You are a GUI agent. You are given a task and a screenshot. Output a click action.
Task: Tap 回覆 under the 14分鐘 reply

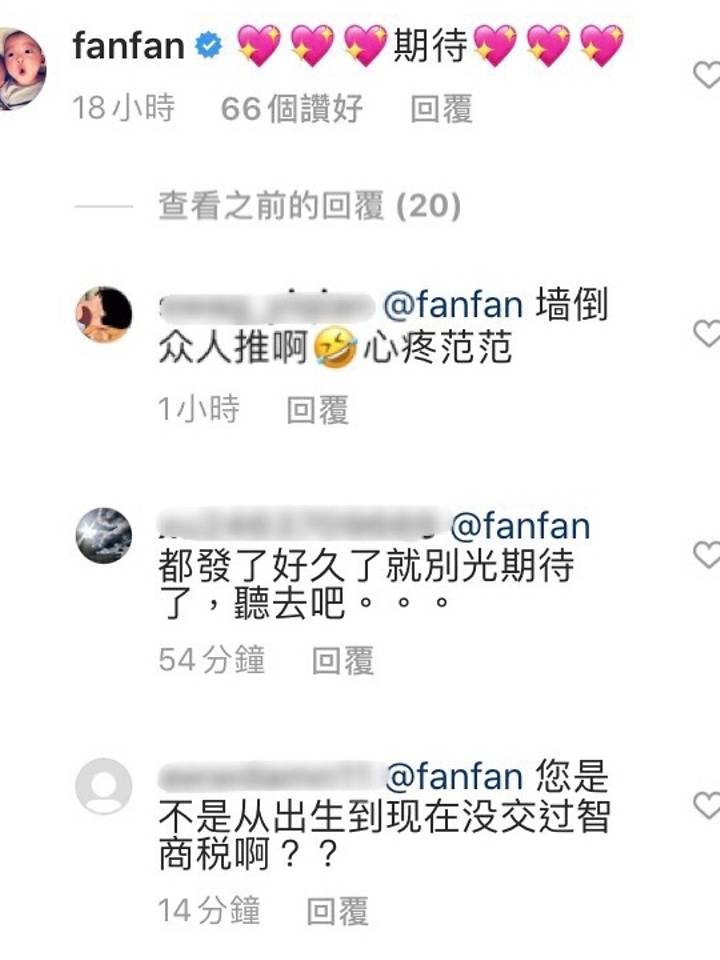click(337, 912)
